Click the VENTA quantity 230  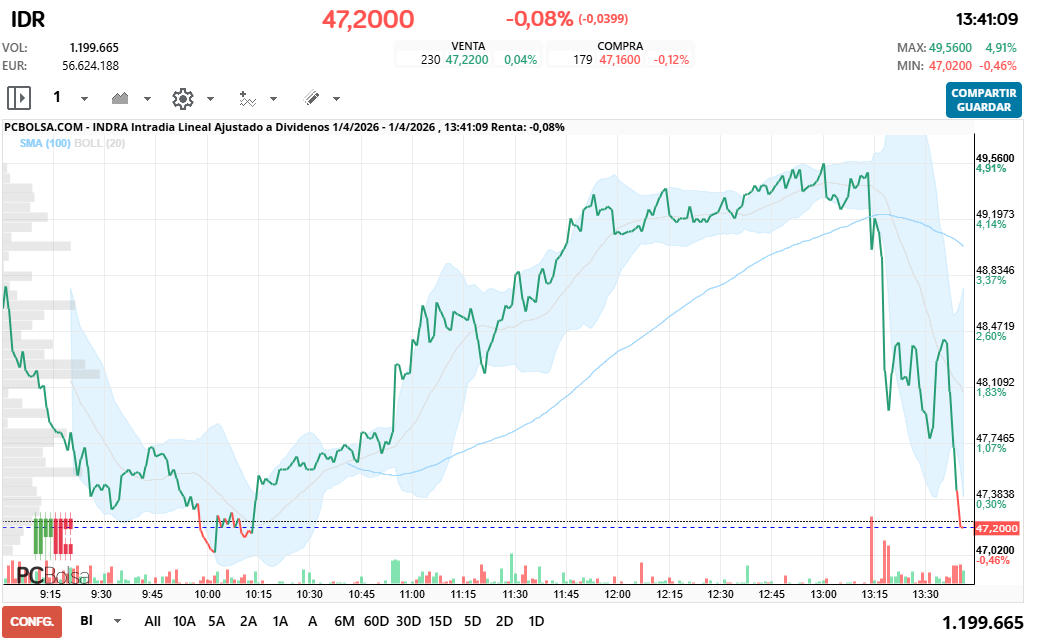click(x=430, y=60)
